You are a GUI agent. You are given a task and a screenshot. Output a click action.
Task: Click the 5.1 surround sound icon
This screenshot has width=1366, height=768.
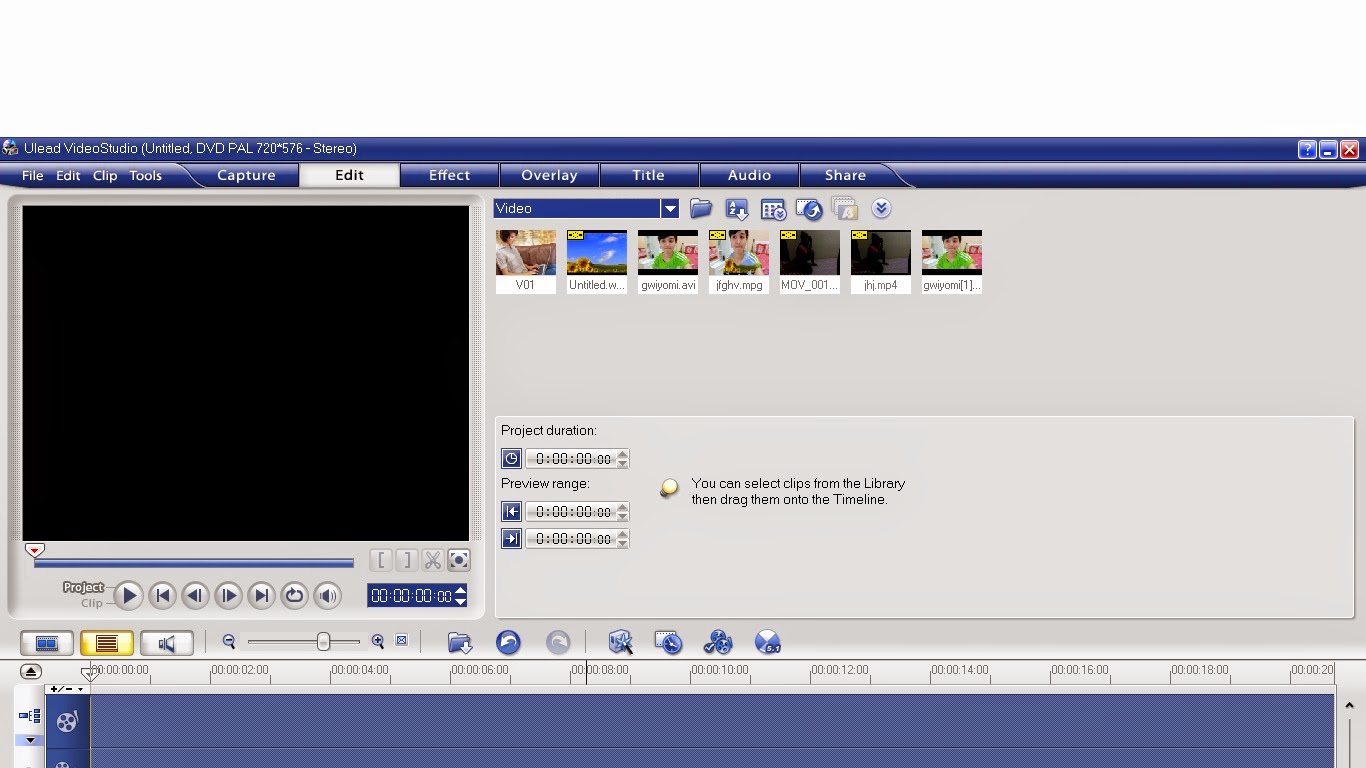click(x=768, y=643)
